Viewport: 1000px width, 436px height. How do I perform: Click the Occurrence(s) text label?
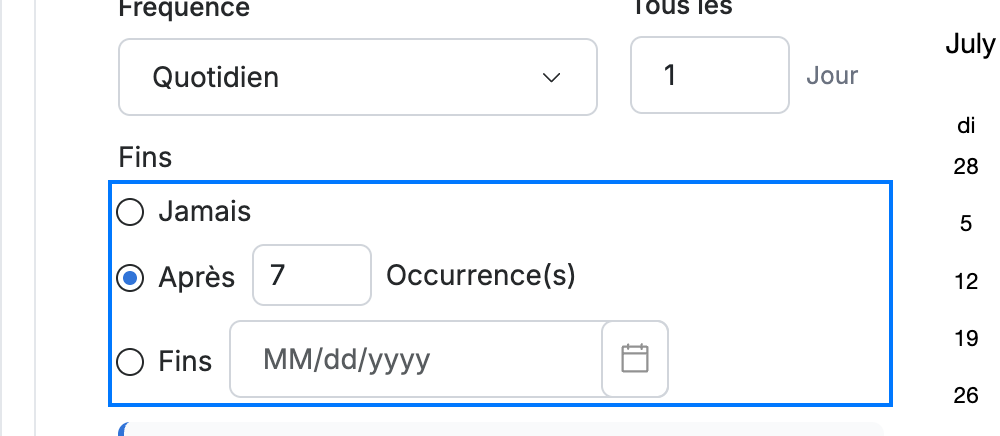click(481, 275)
